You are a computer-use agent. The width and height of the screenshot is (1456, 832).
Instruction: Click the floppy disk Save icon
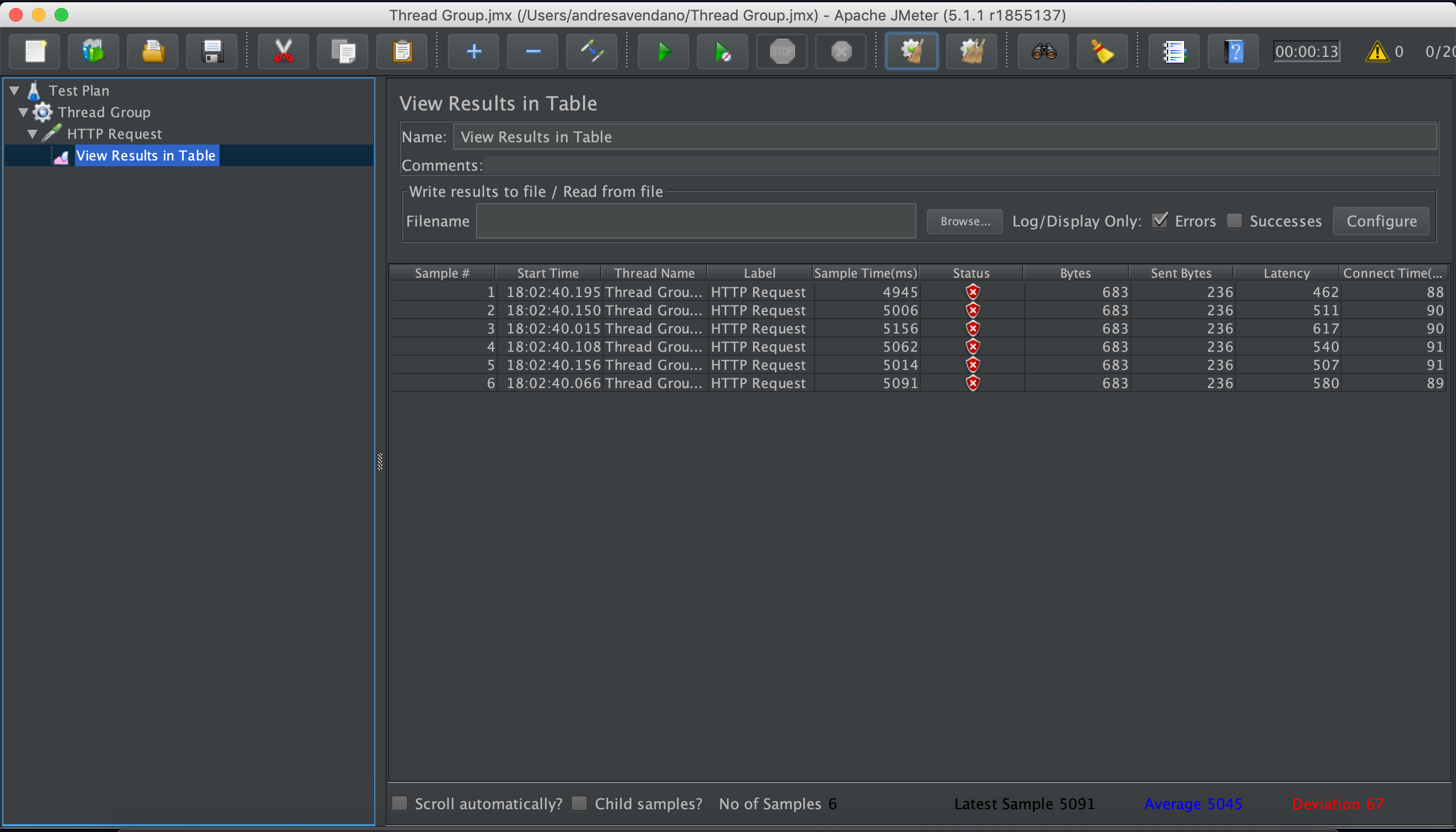[212, 51]
